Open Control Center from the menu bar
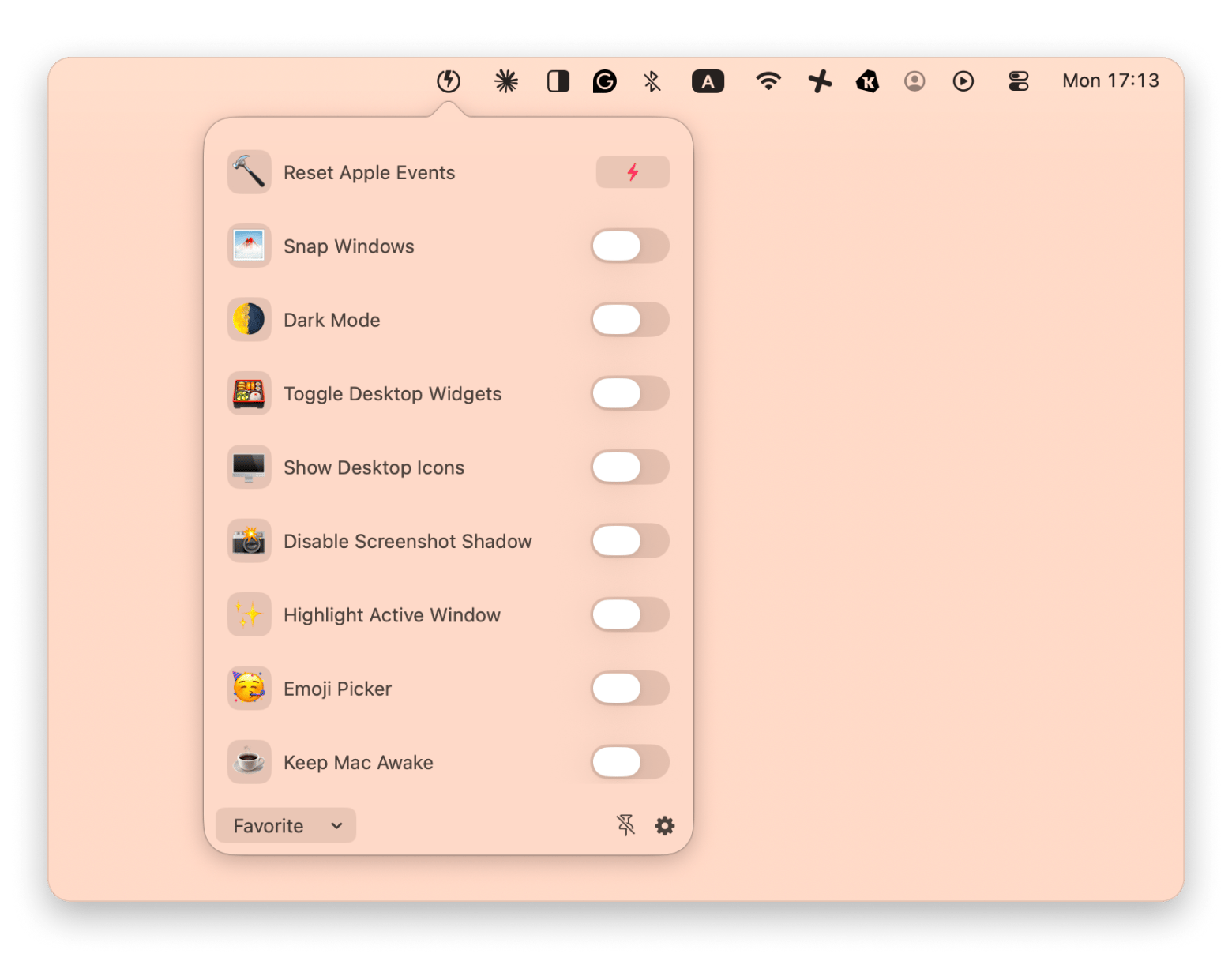This screenshot has height=965, width=1232. coord(1019,81)
